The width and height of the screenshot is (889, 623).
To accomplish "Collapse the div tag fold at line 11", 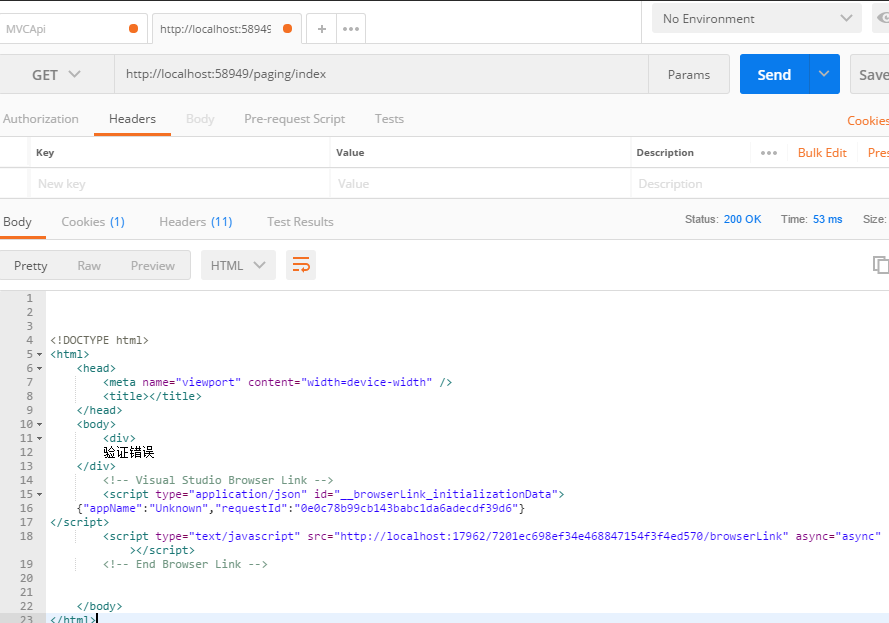I will click(x=40, y=438).
